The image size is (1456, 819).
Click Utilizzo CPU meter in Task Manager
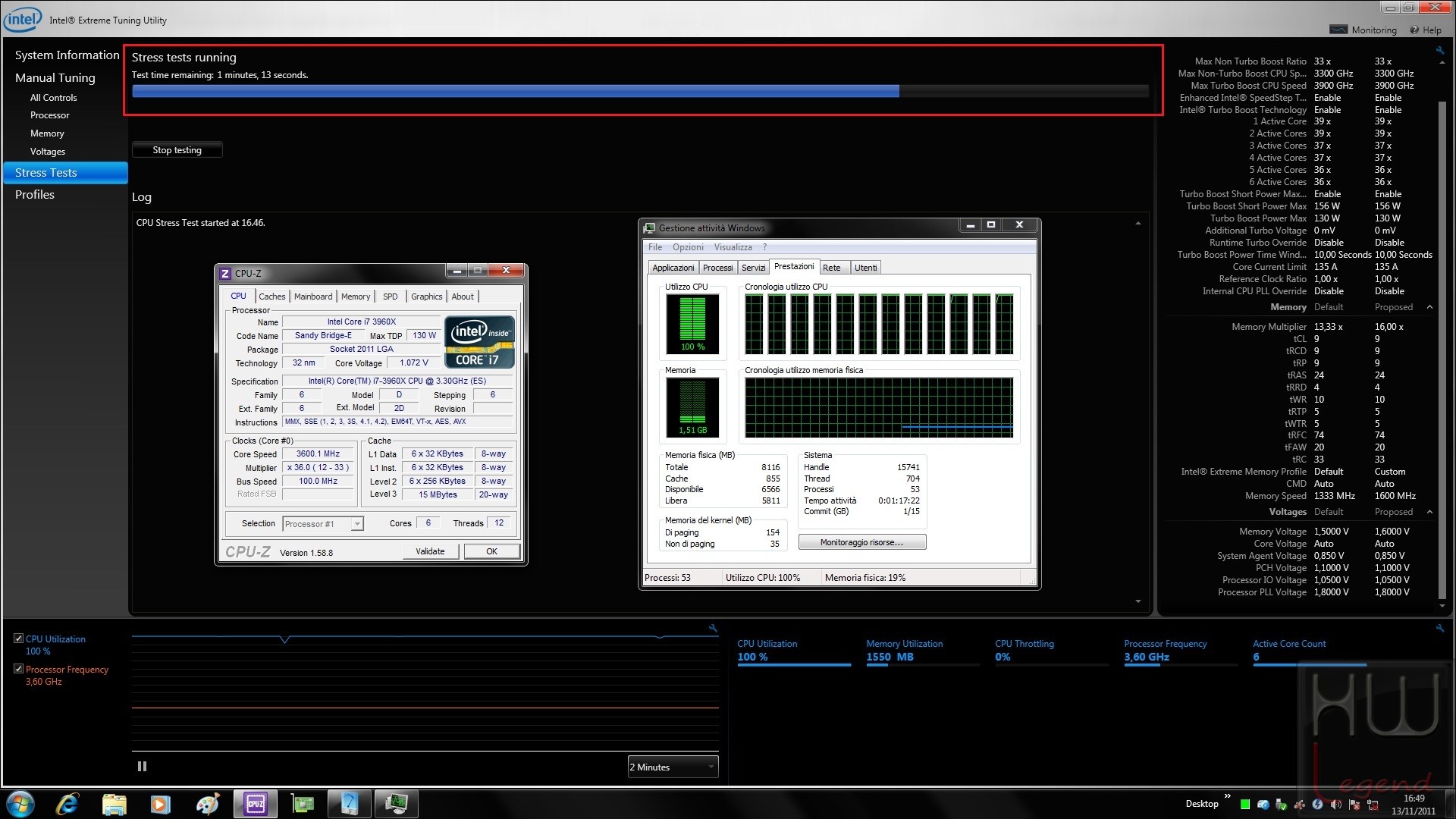pos(692,324)
